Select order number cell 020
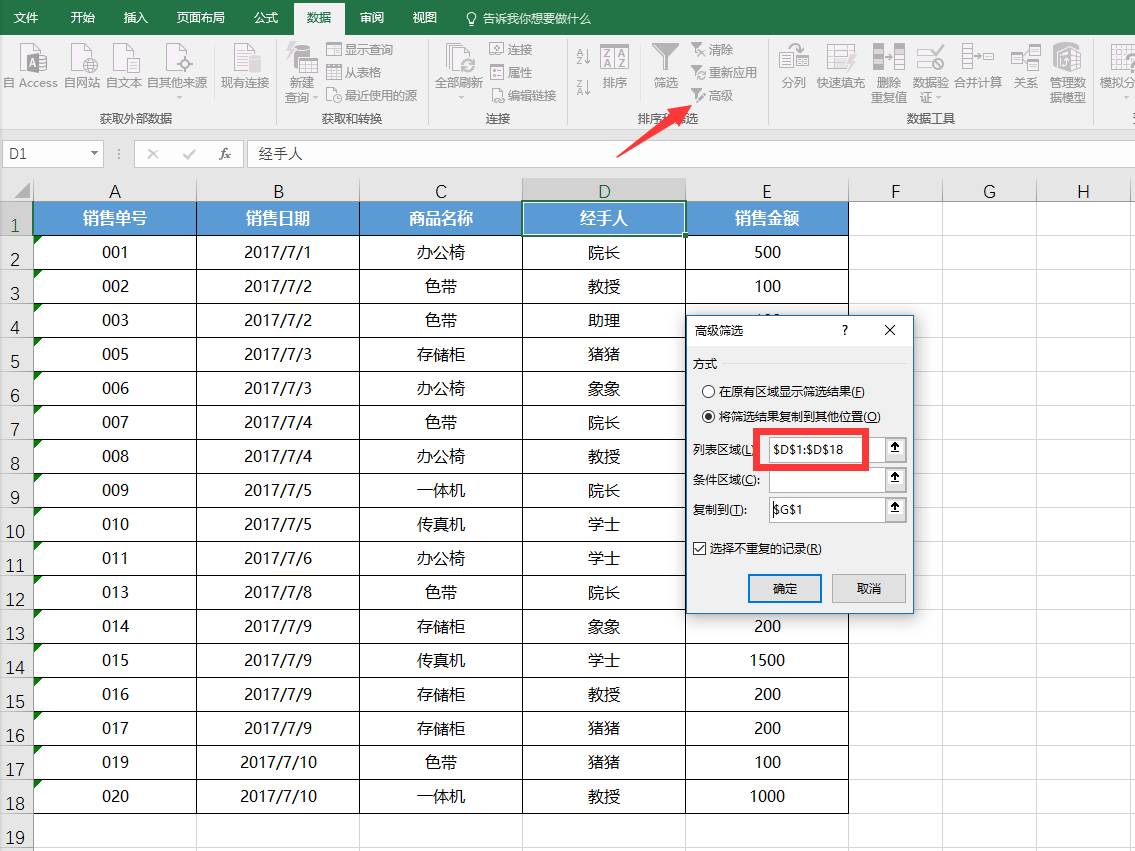This screenshot has height=851, width=1135. click(x=115, y=796)
